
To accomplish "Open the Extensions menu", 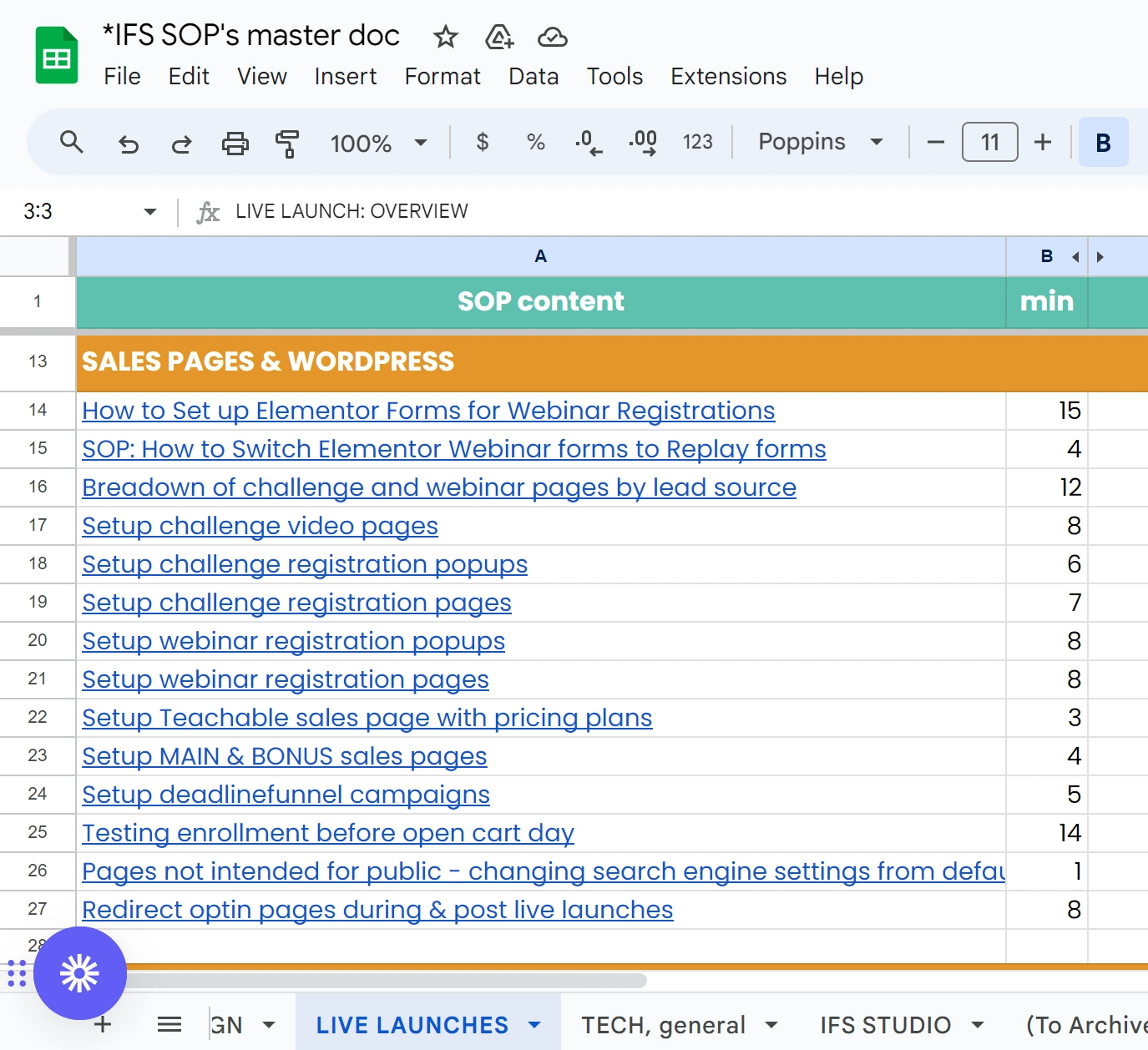I will point(728,76).
